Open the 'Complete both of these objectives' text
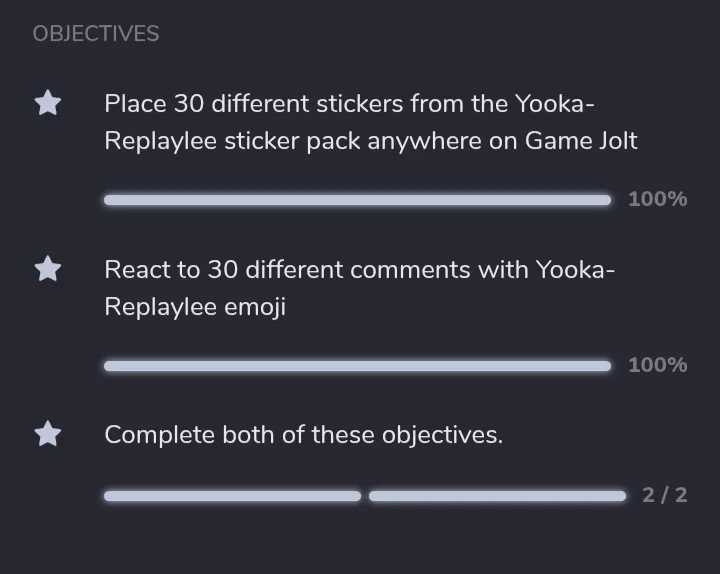The image size is (720, 574). coord(303,435)
